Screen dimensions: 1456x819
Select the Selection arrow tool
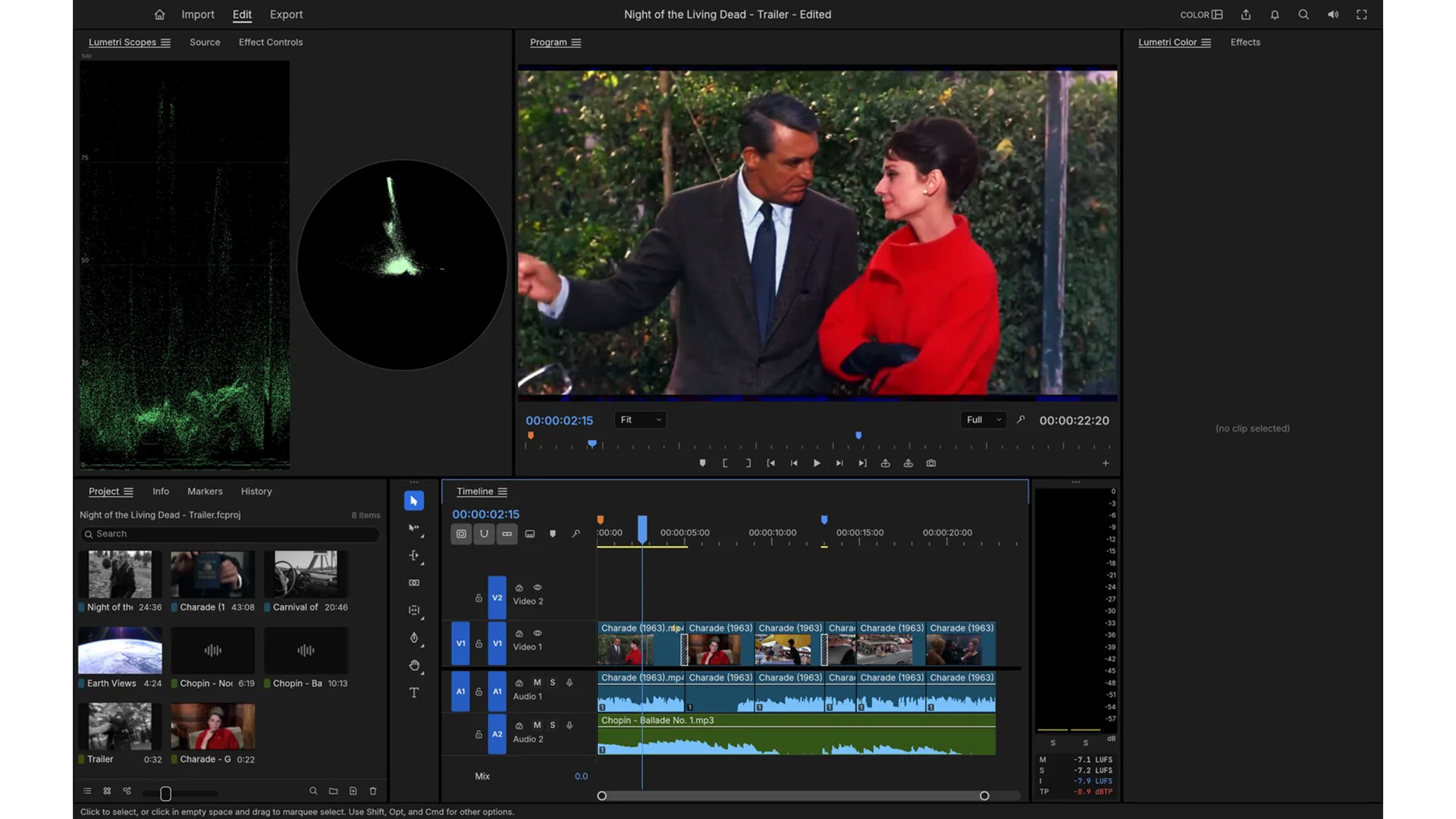click(x=414, y=500)
